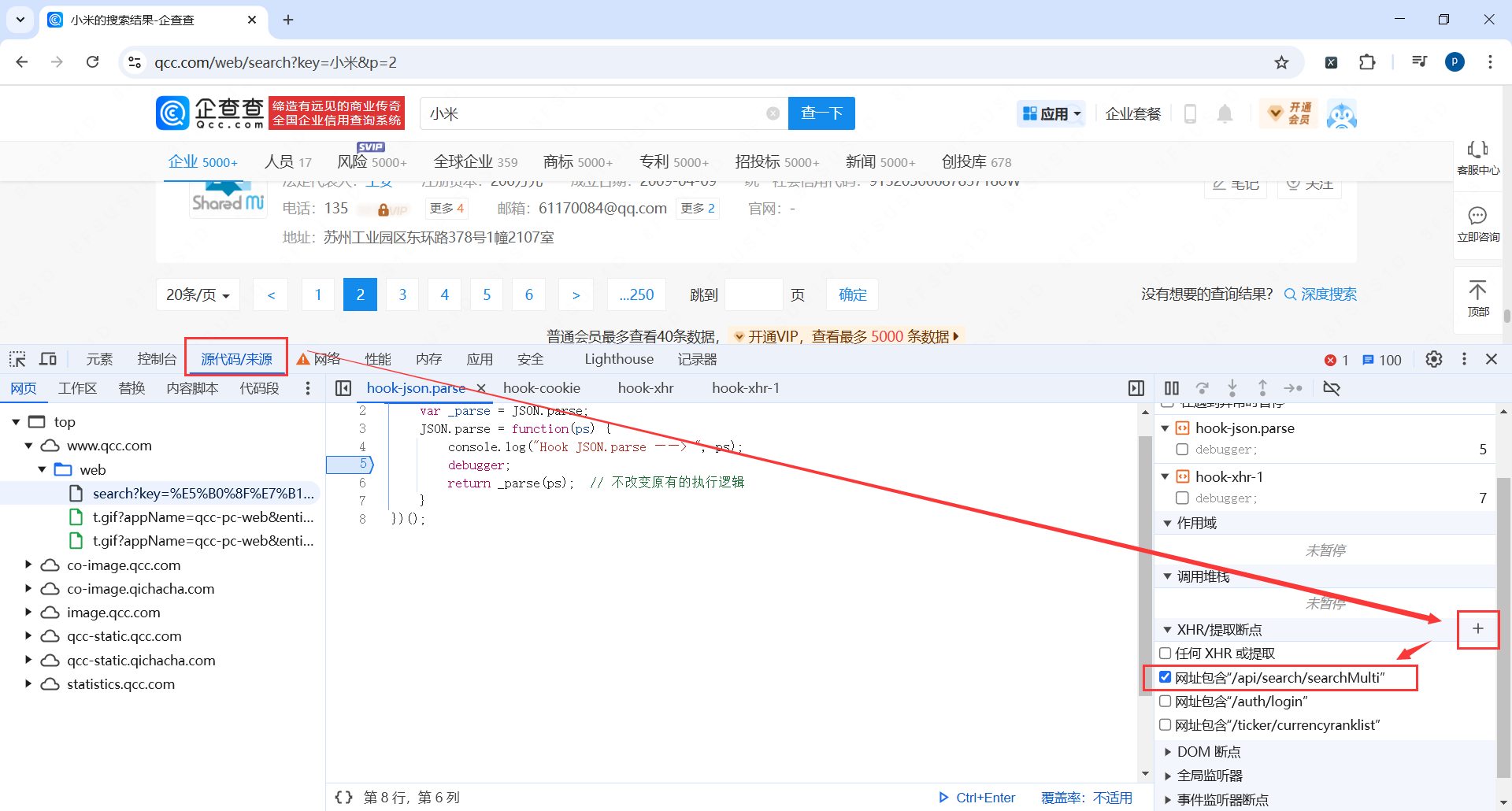Screen dimensions: 1512x811
Task: Select the 工作区 workspace tab
Action: 77,388
